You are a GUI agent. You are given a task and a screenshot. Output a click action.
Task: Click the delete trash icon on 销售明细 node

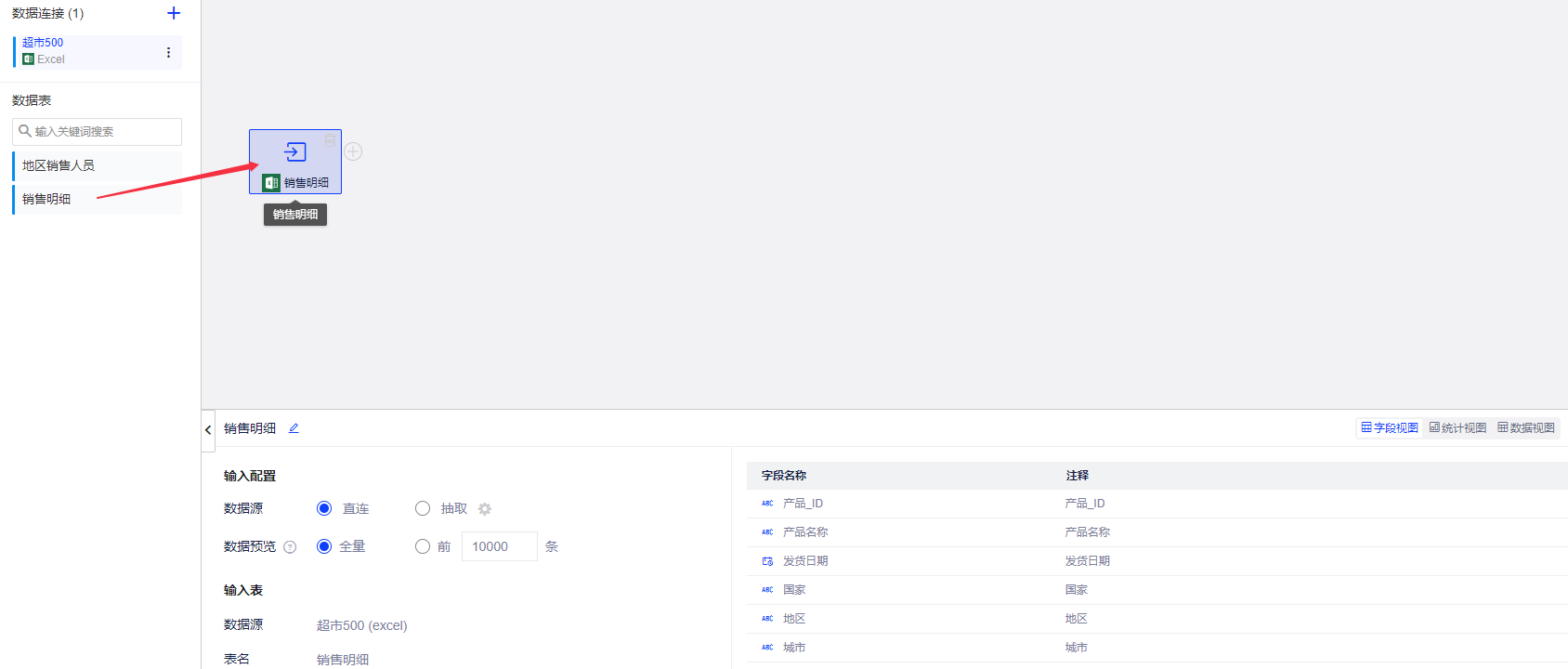pos(330,140)
